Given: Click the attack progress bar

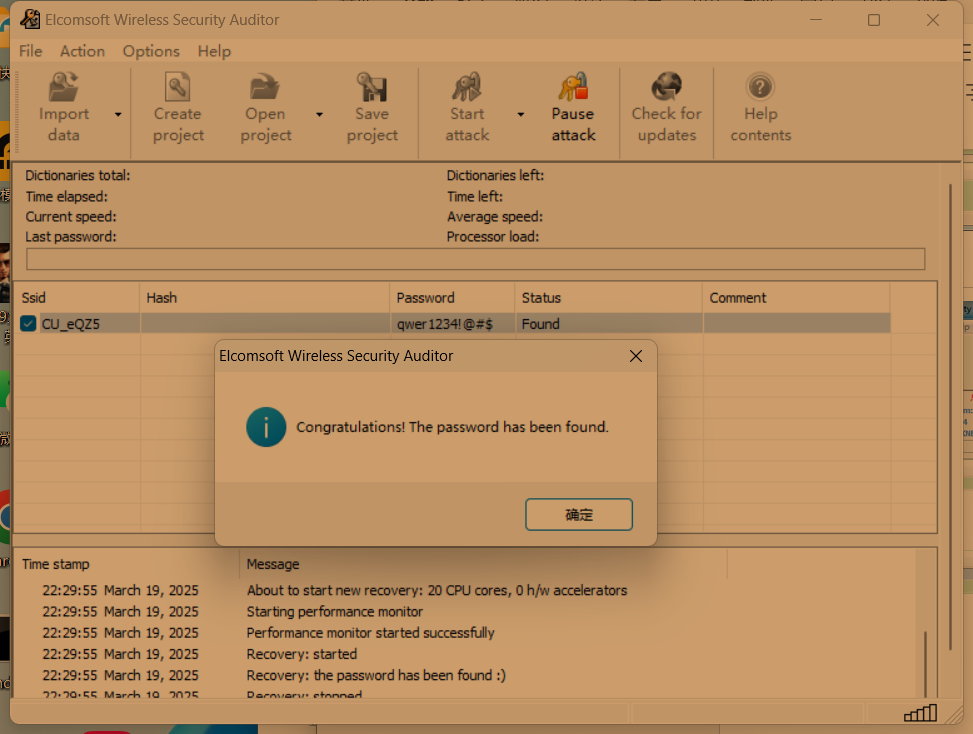Looking at the screenshot, I should 475,259.
